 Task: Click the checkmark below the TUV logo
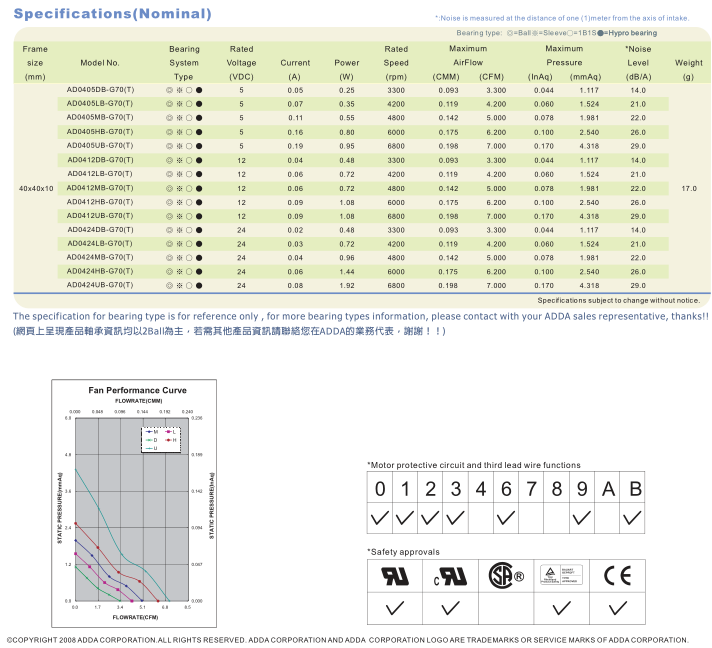coord(561,608)
